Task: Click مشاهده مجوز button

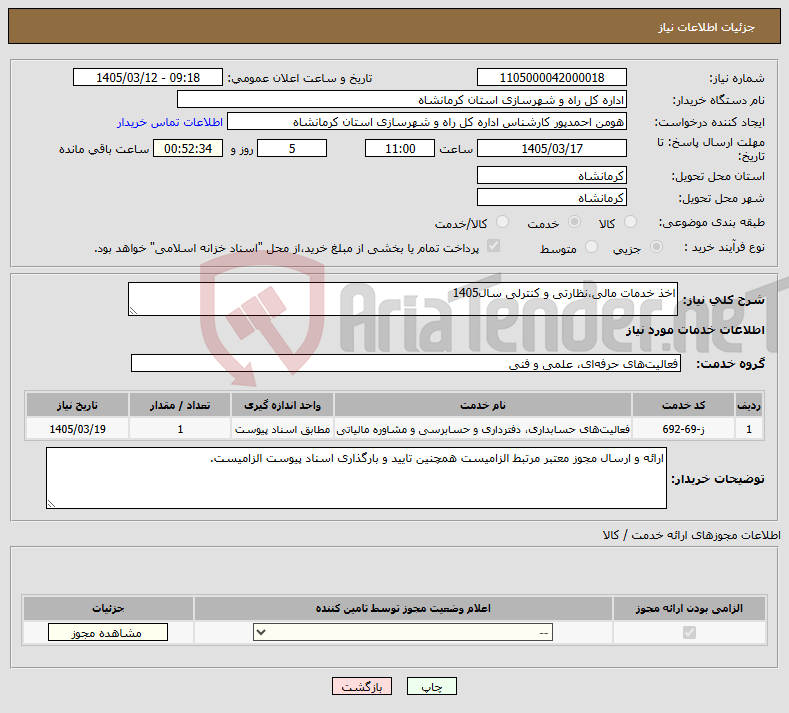Action: (108, 632)
